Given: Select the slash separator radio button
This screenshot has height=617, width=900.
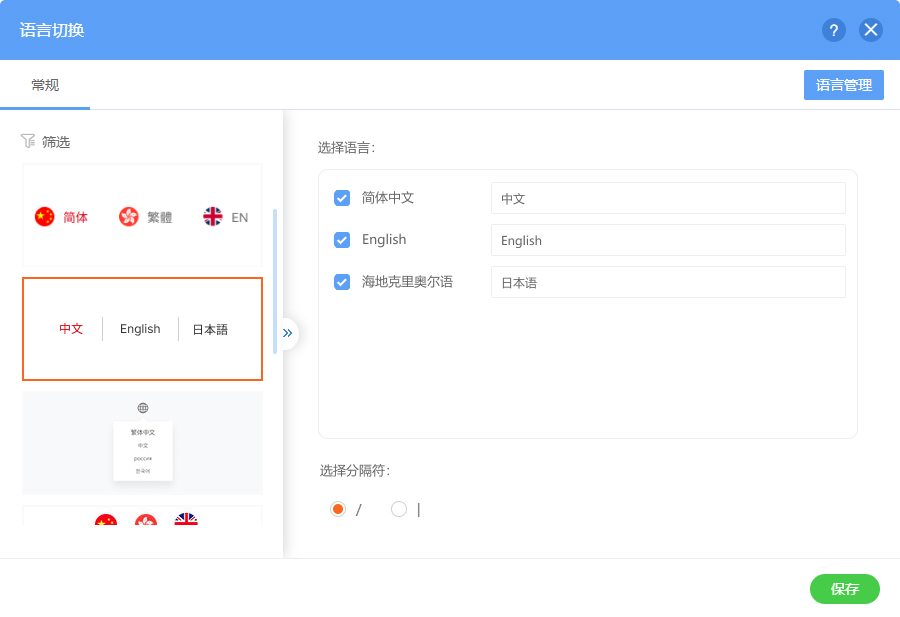Looking at the screenshot, I should pos(338,509).
